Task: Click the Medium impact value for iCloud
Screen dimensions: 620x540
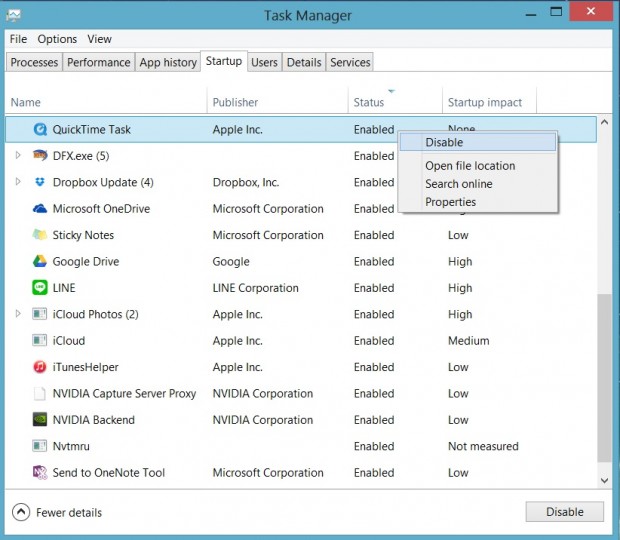Action: click(469, 340)
